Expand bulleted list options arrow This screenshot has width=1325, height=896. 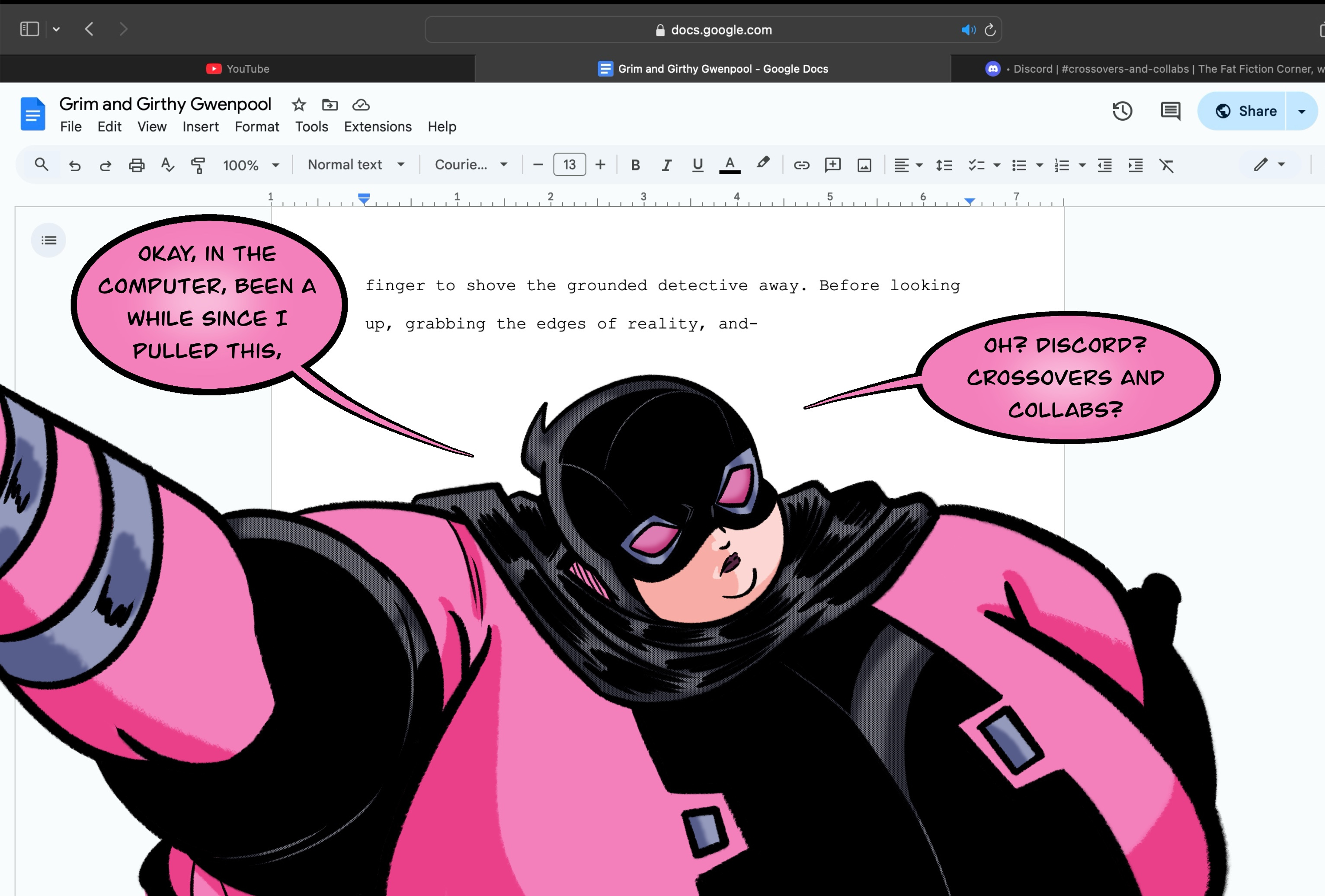tap(1039, 165)
